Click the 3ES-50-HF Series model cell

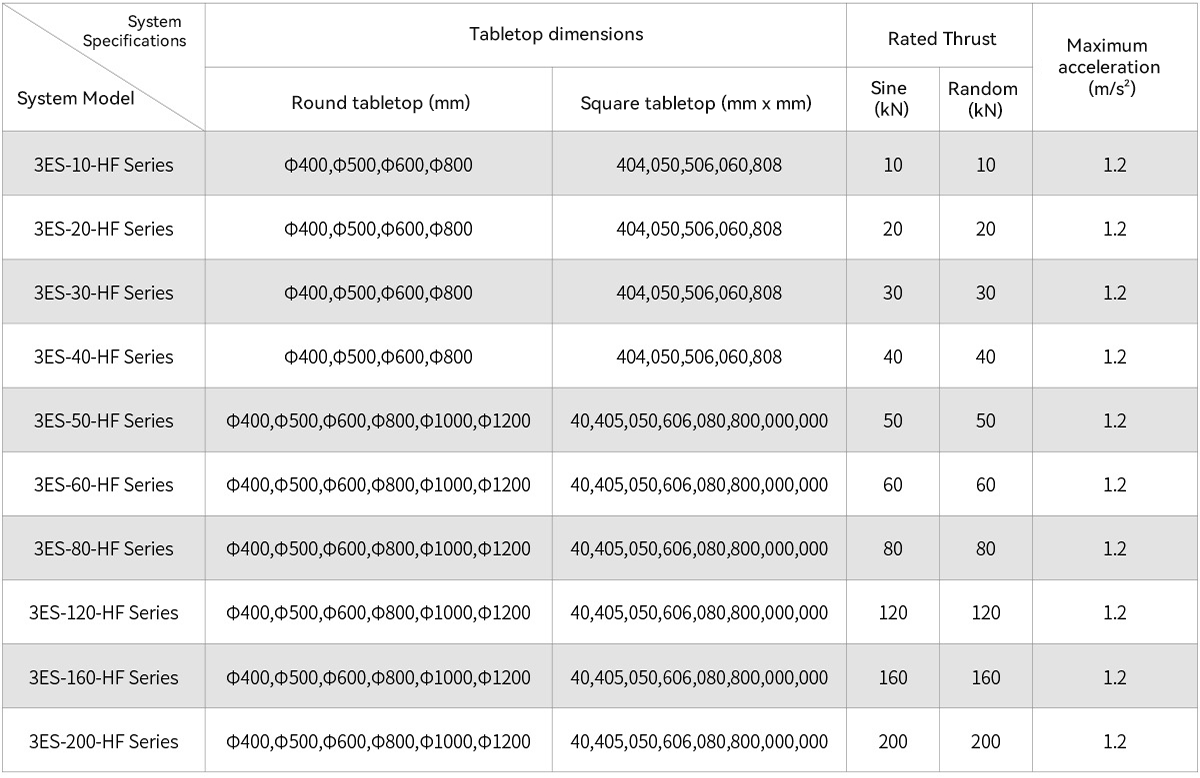click(x=103, y=420)
